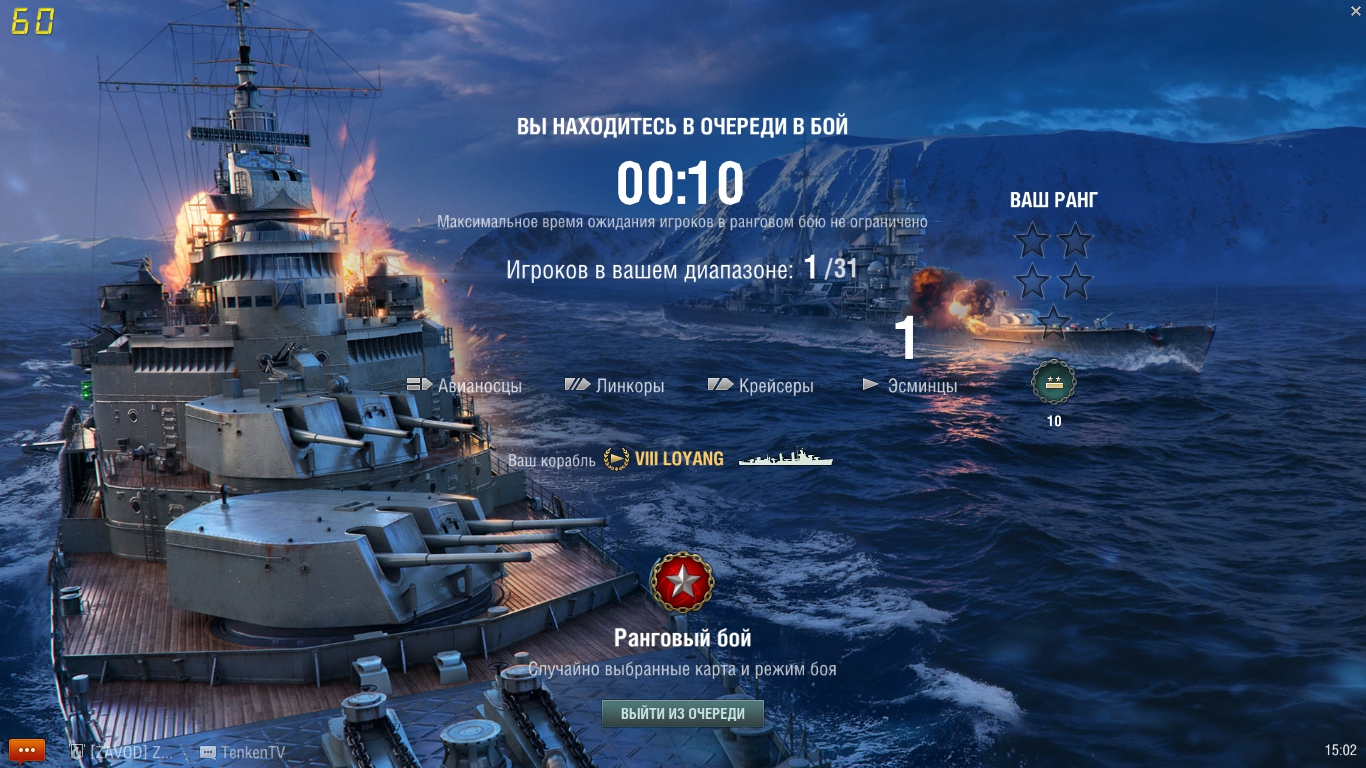Close the game window with X
Image resolution: width=1366 pixels, height=768 pixels.
[x=1354, y=8]
